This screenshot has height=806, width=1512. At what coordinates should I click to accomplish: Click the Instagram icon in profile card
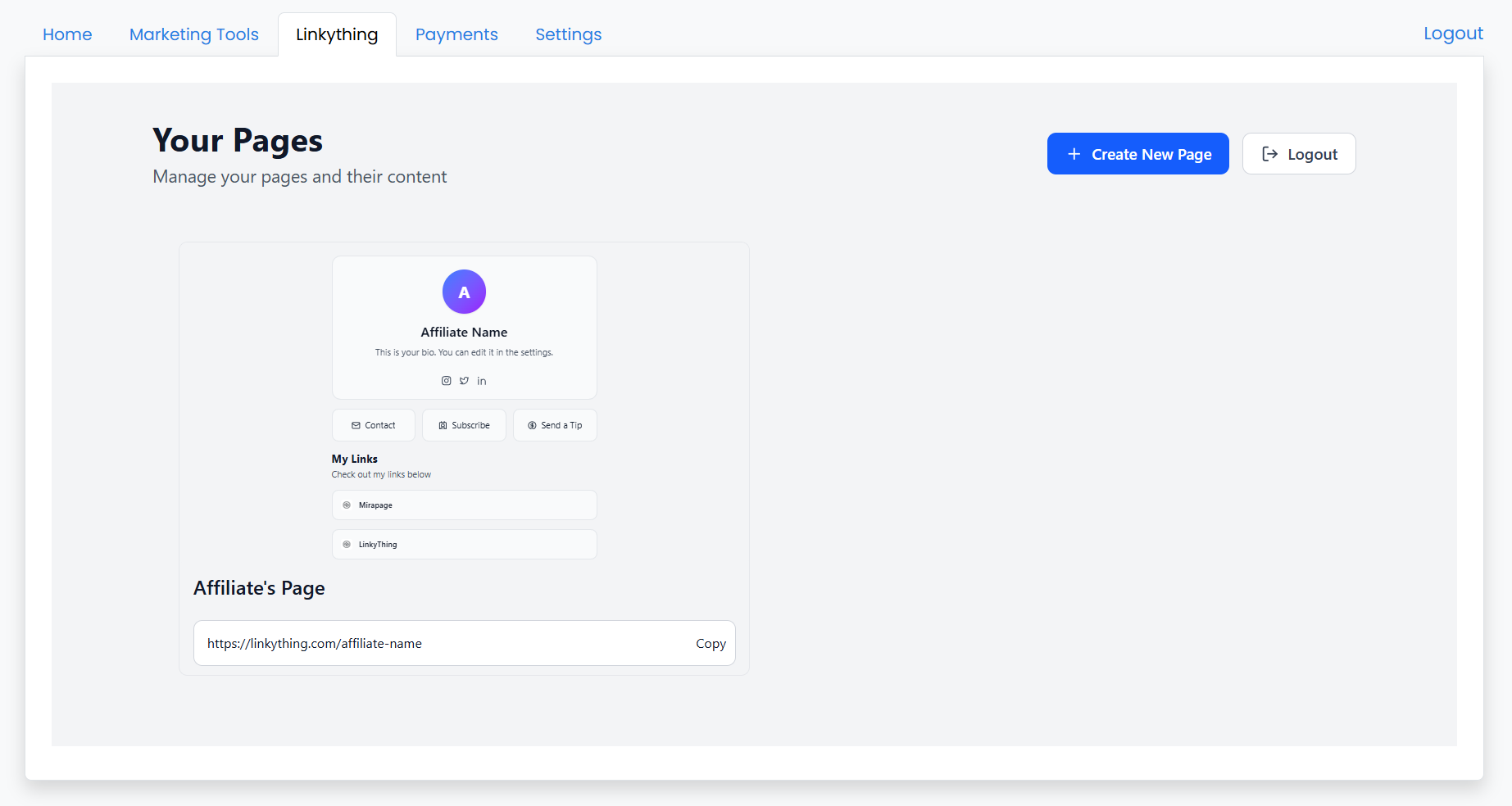pyautogui.click(x=447, y=381)
